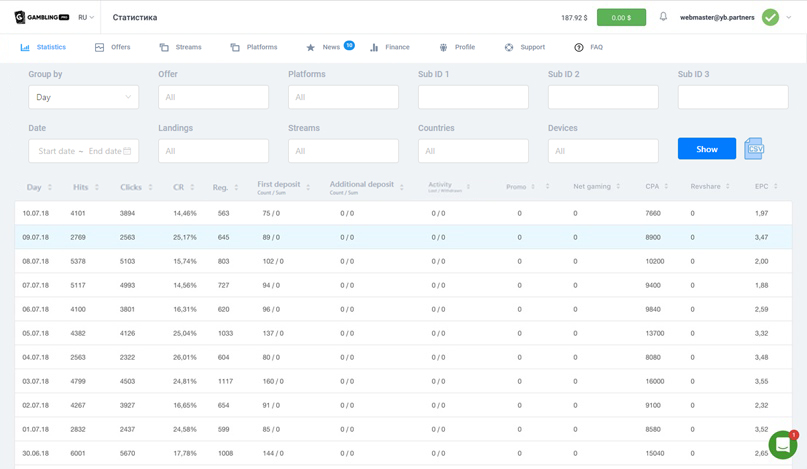
Task: Click the Sub ID 1 input field
Action: [x=473, y=97]
